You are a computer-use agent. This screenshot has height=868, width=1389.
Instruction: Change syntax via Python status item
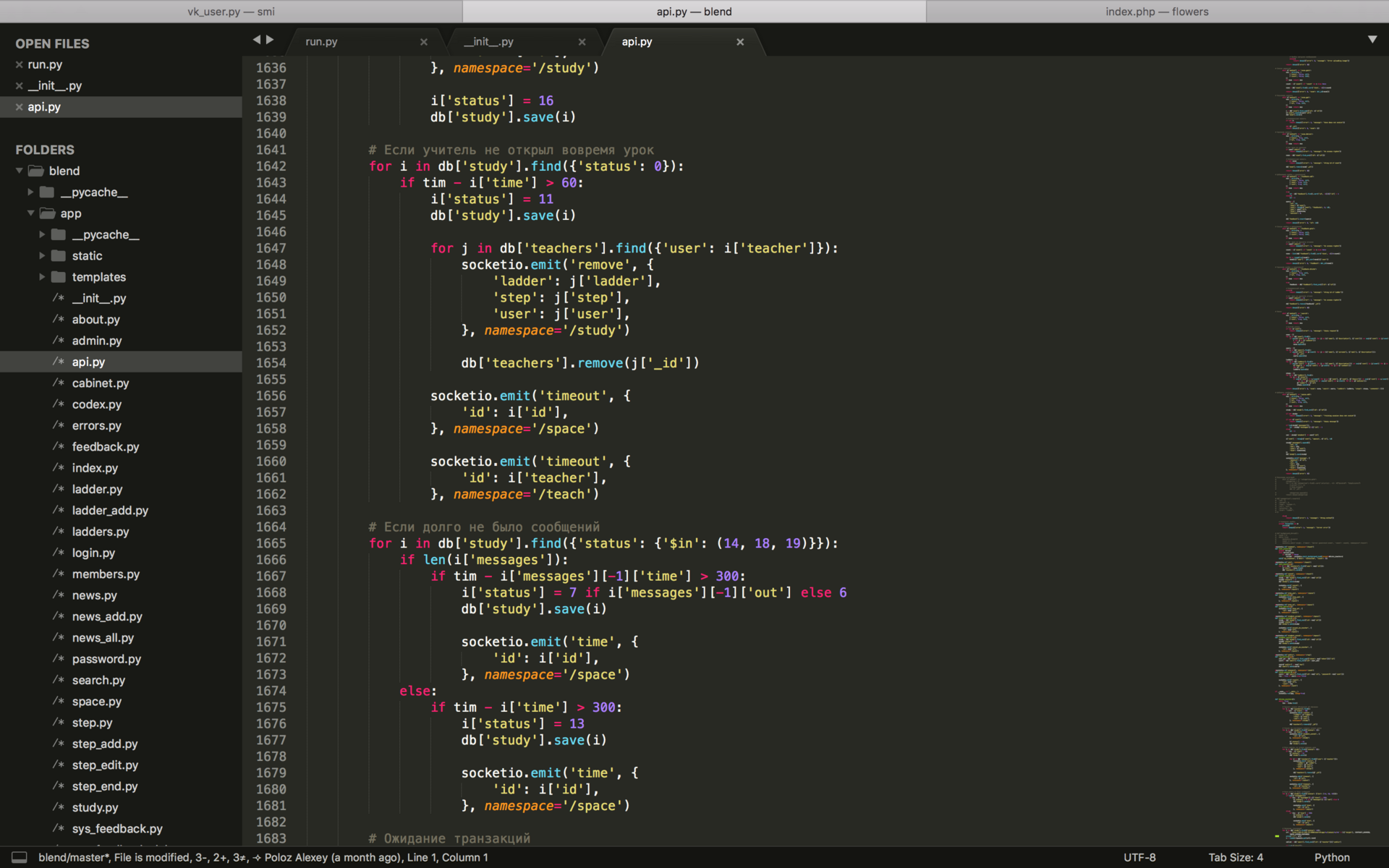tap(1332, 857)
